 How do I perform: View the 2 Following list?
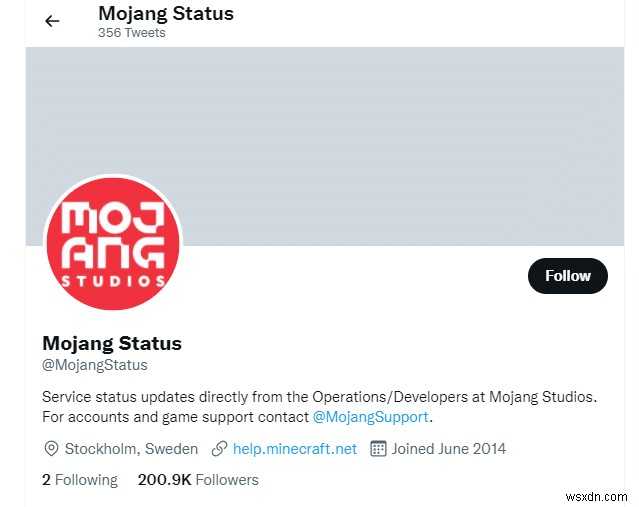coord(80,480)
